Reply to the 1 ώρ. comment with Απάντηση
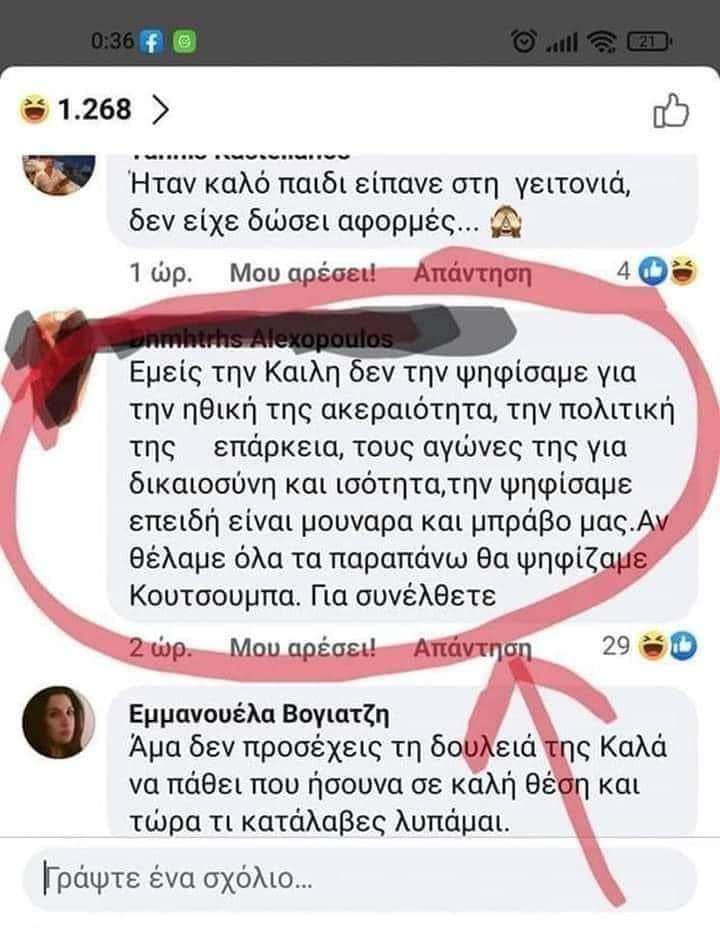This screenshot has width=720, height=928. [472, 273]
